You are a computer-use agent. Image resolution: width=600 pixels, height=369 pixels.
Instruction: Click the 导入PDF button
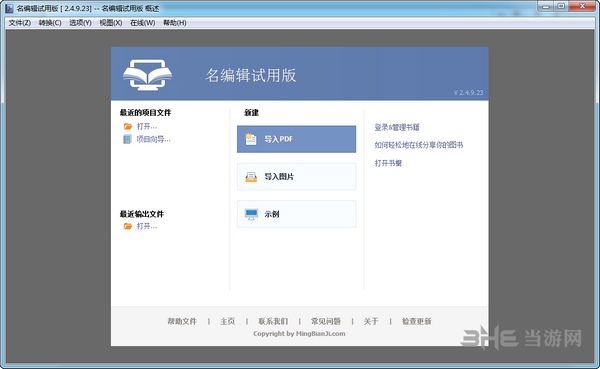coord(296,139)
